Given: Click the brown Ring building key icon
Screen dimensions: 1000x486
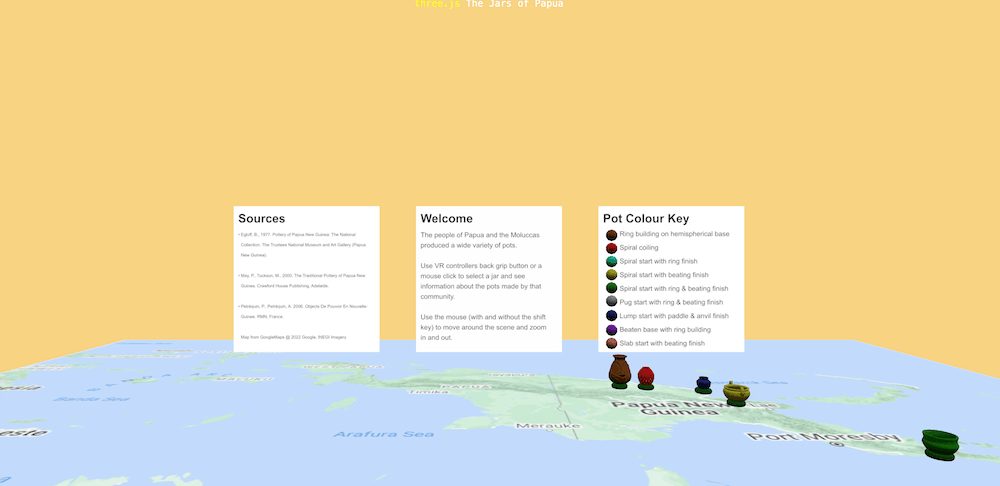Looking at the screenshot, I should tap(611, 235).
